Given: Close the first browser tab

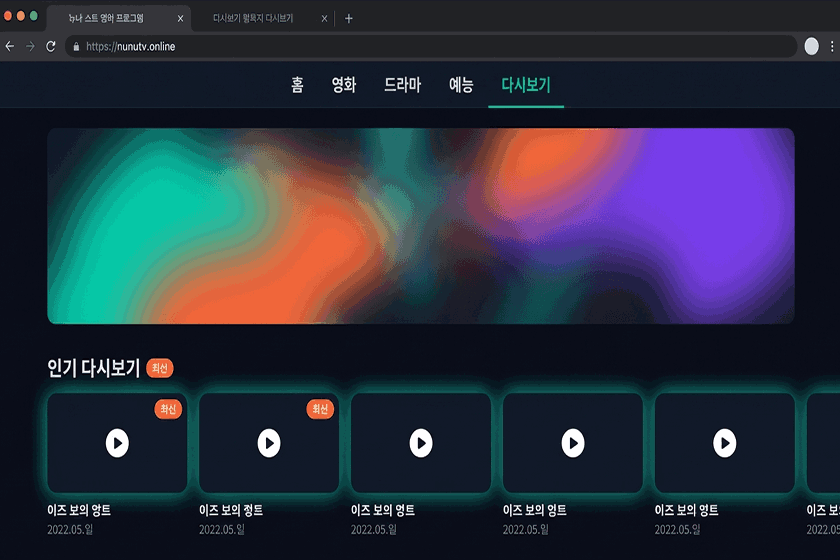Looking at the screenshot, I should [x=180, y=18].
